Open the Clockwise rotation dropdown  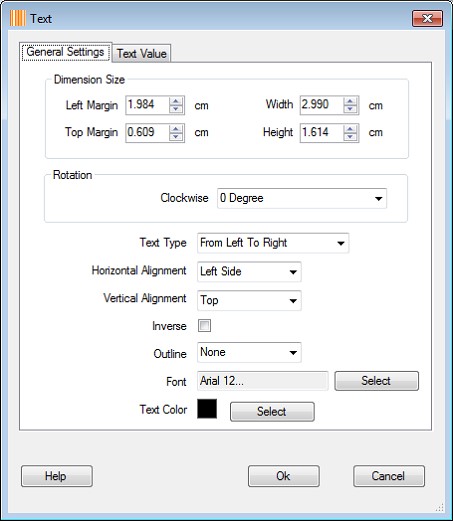coord(302,198)
